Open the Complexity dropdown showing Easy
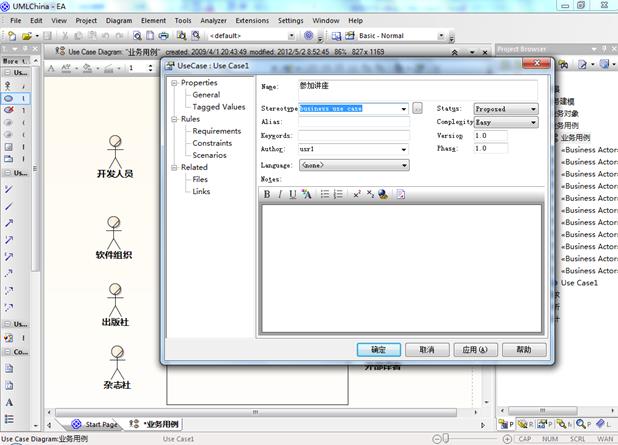Screen dimensions: 618x445 click(x=533, y=122)
